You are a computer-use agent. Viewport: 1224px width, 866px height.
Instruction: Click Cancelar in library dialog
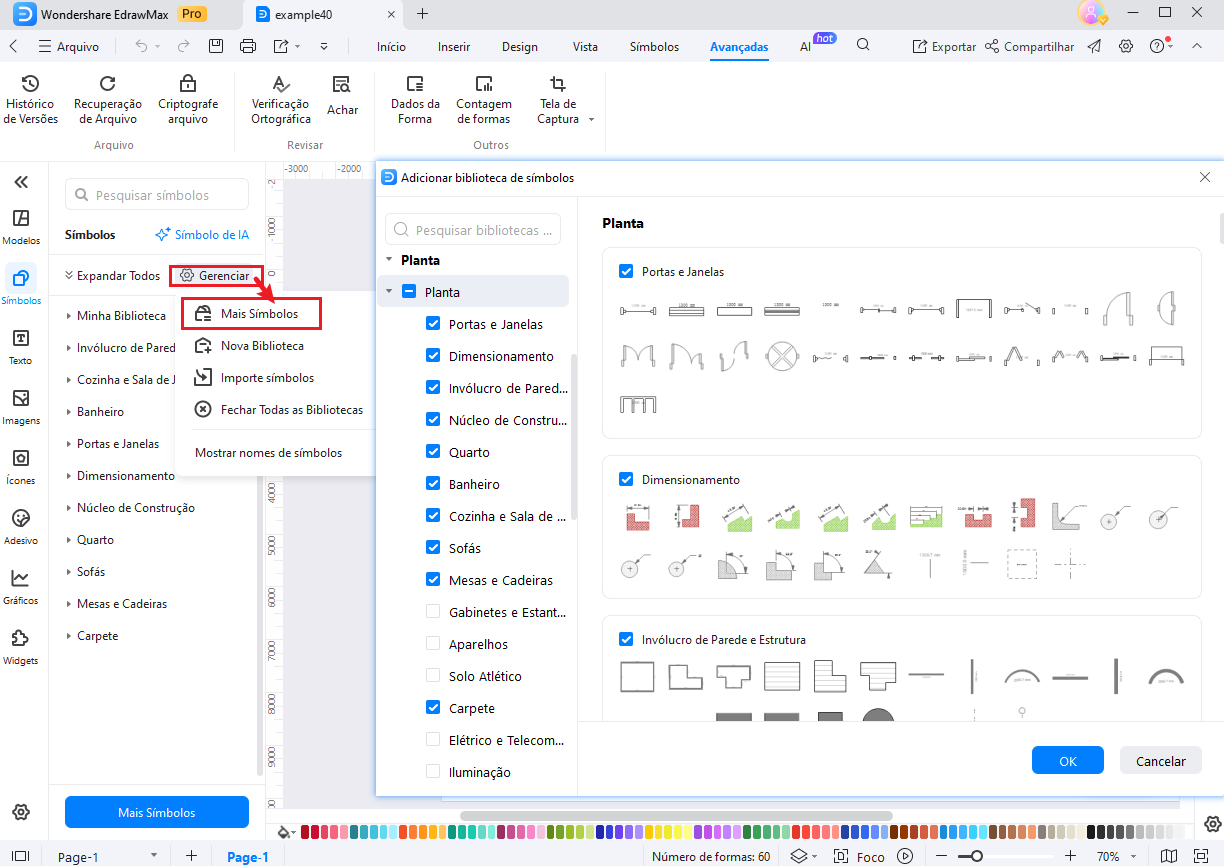point(1161,760)
